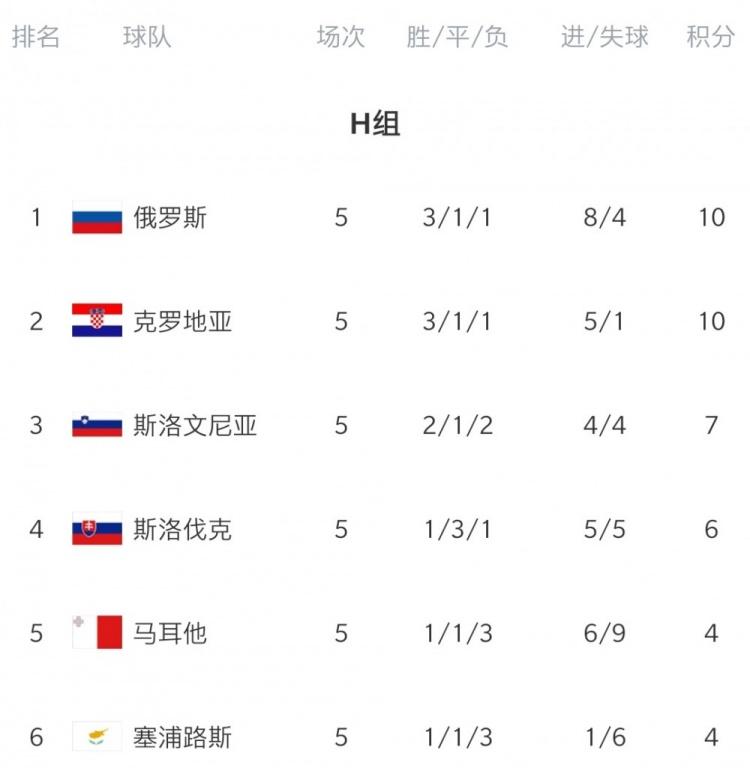The width and height of the screenshot is (750, 768).
Task: Click the 排名 column header
Action: (x=36, y=37)
